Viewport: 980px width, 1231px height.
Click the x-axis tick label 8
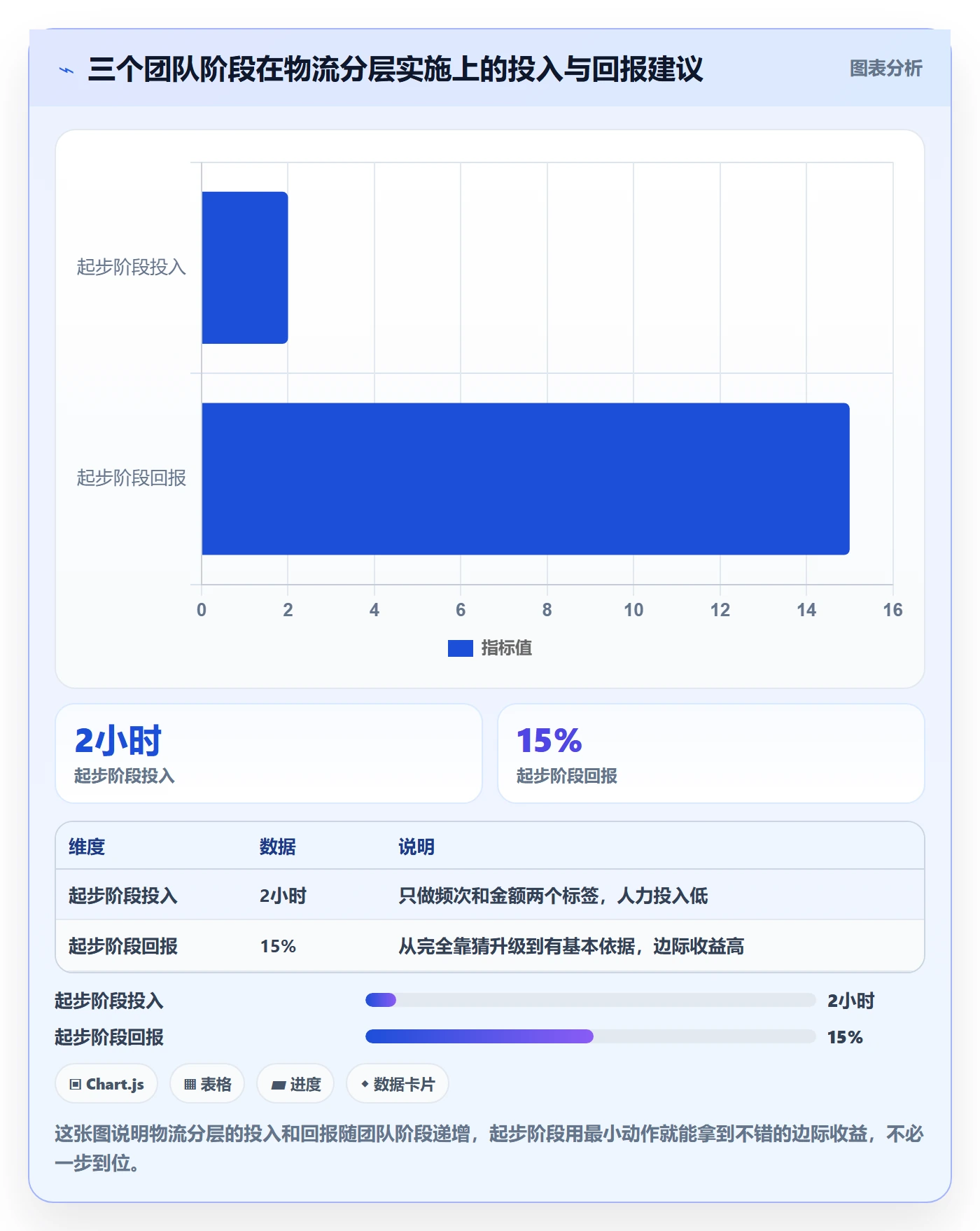[x=547, y=610]
